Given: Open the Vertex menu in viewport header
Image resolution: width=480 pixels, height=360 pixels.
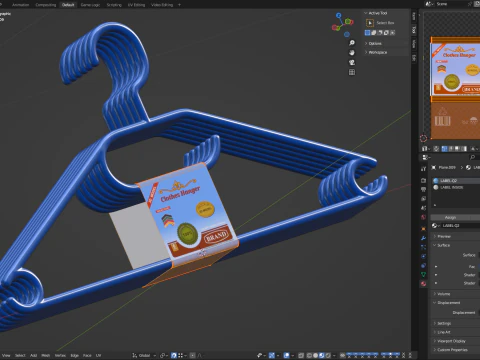Looking at the screenshot, I should tap(60, 355).
